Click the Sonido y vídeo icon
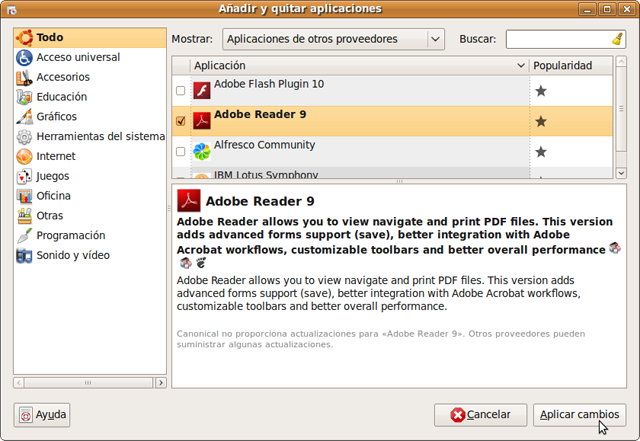 pos(24,255)
